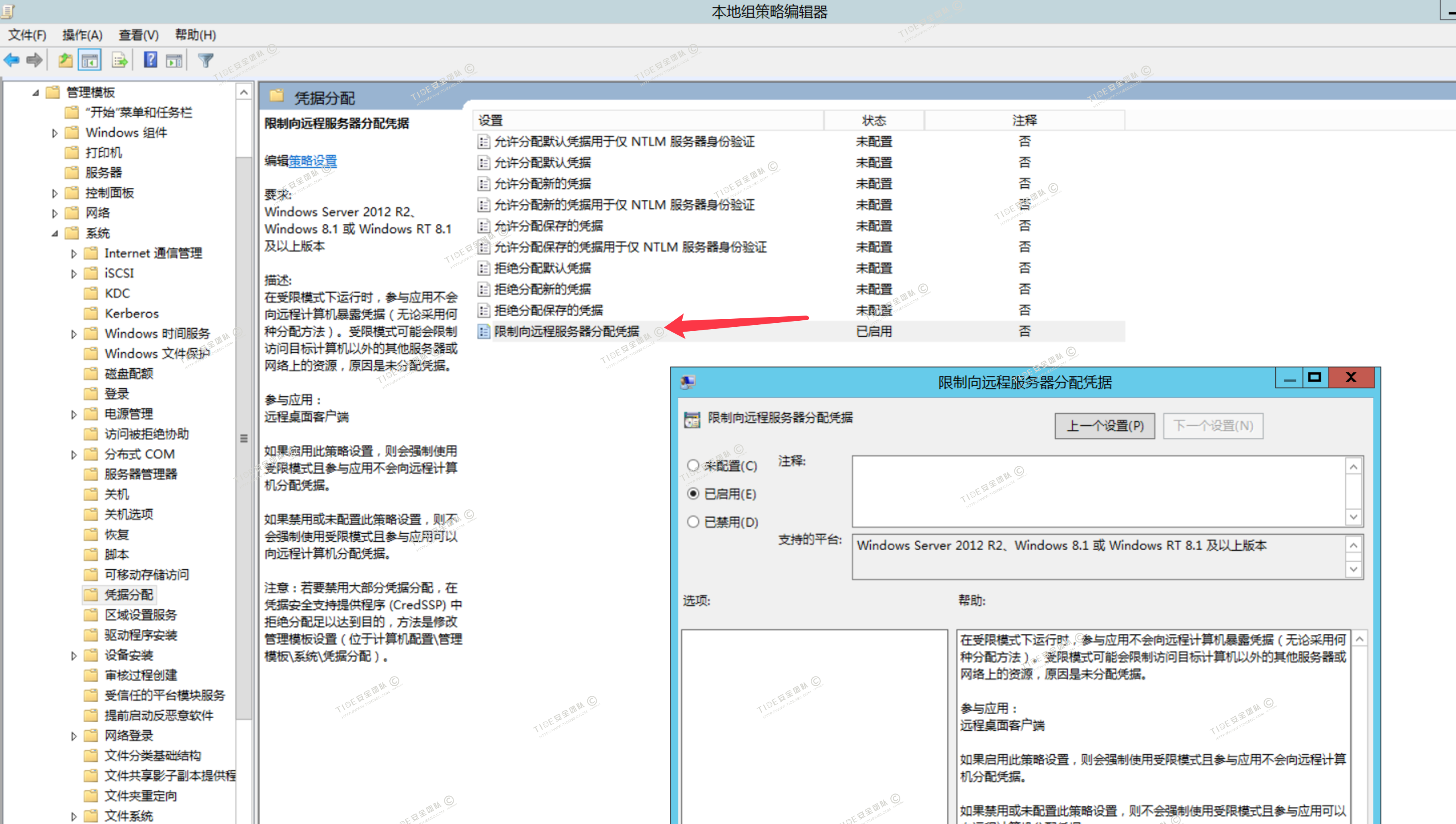Expand the Windows 组件 tree node

click(x=54, y=133)
